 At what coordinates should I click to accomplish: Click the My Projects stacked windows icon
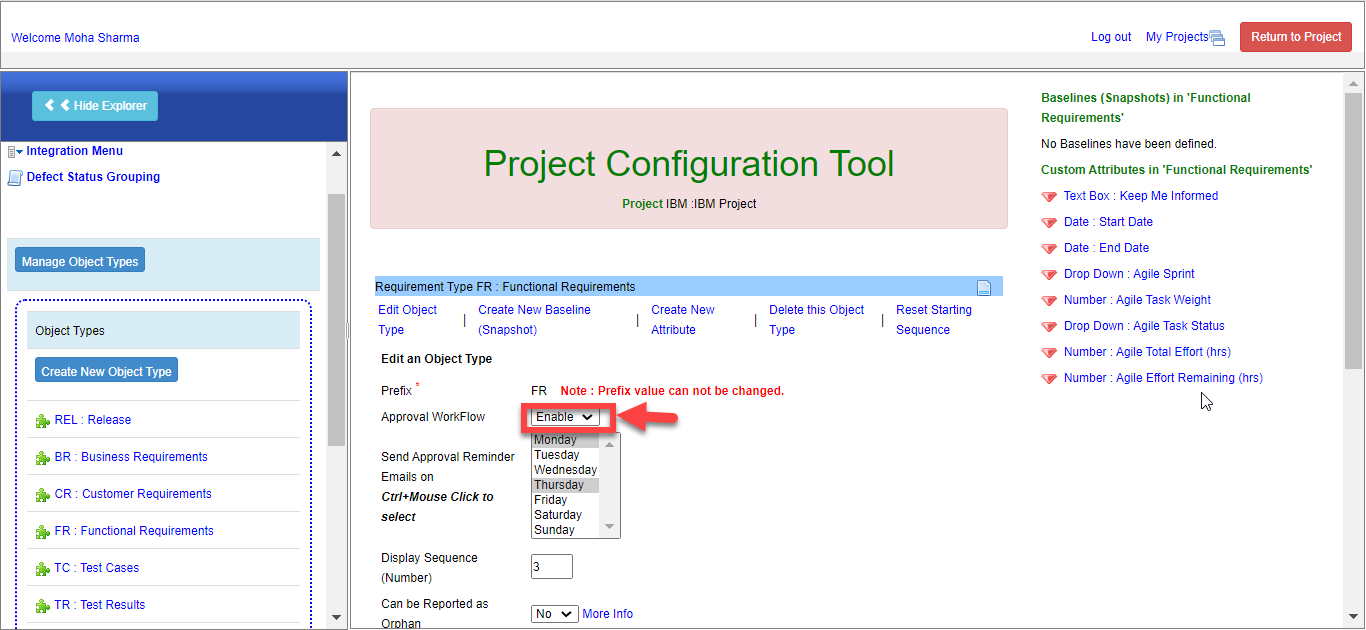pyautogui.click(x=1217, y=38)
